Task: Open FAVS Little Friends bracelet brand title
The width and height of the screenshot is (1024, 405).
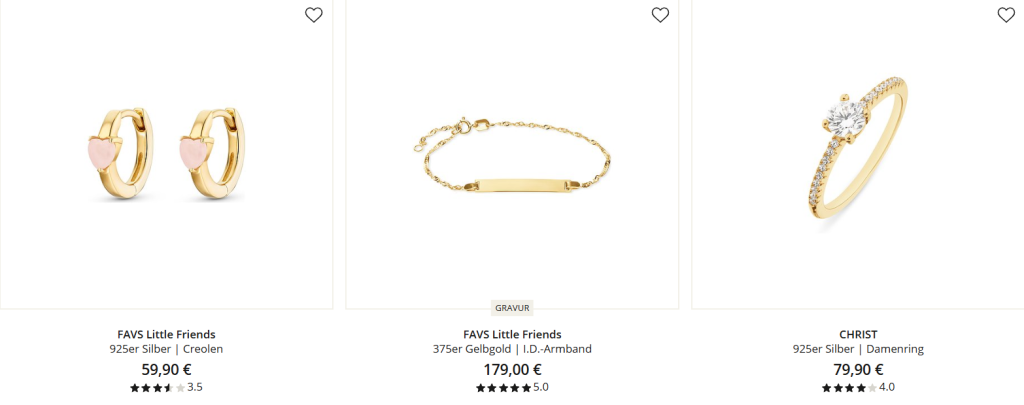Action: pos(512,334)
